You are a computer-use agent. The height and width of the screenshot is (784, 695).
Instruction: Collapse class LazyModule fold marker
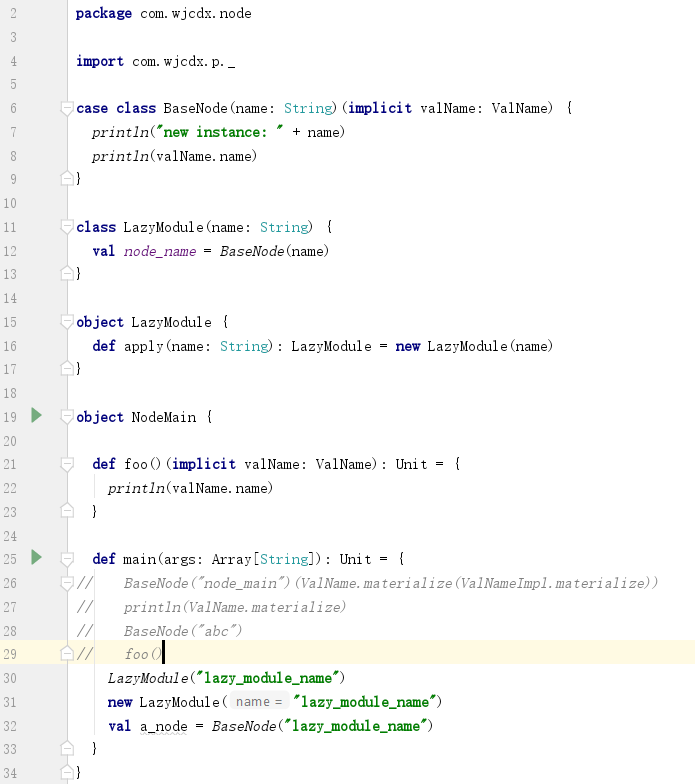click(66, 228)
